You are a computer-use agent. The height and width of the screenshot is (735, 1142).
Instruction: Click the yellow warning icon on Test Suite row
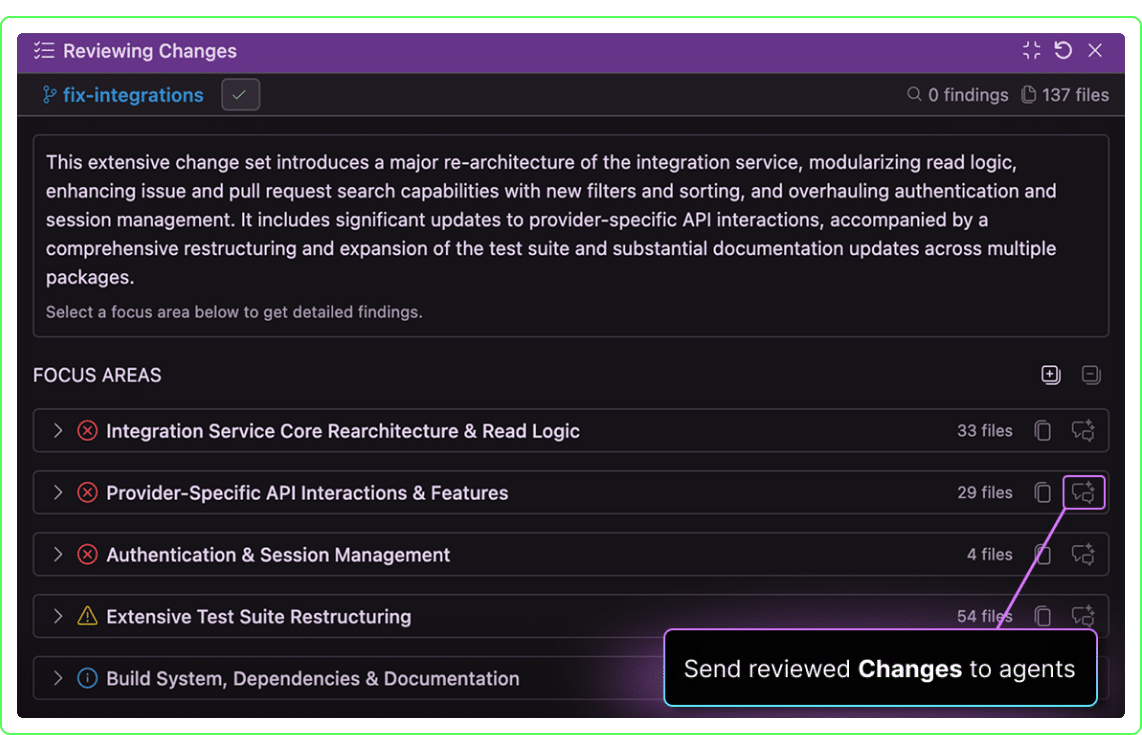click(87, 616)
